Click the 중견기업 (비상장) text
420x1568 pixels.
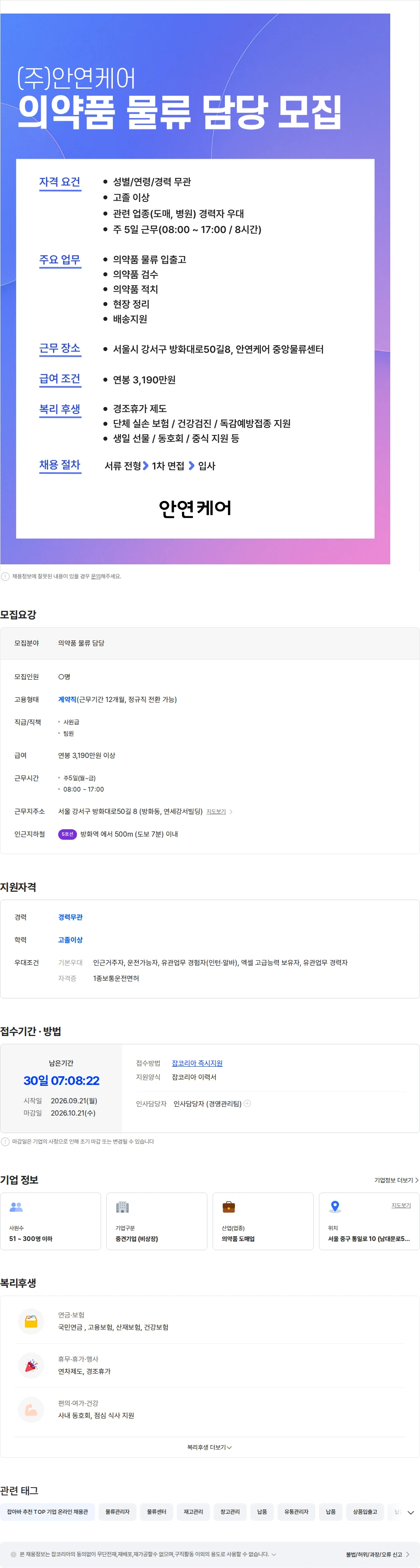point(136,1238)
